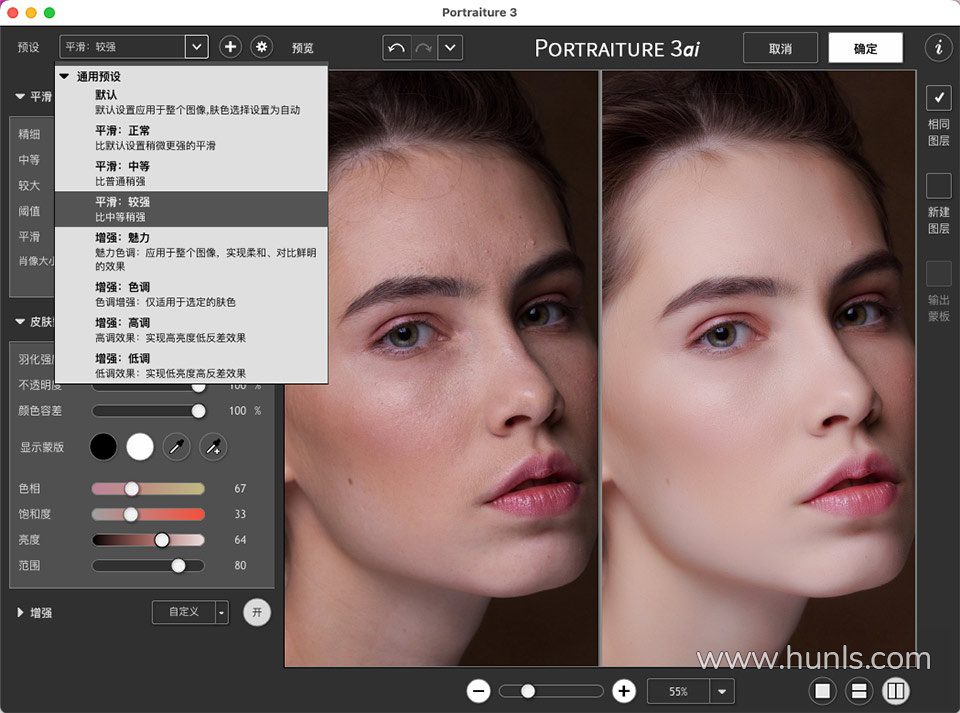Open the preset dropdown arrow
Viewport: 960px width, 713px height.
pyautogui.click(x=197, y=47)
